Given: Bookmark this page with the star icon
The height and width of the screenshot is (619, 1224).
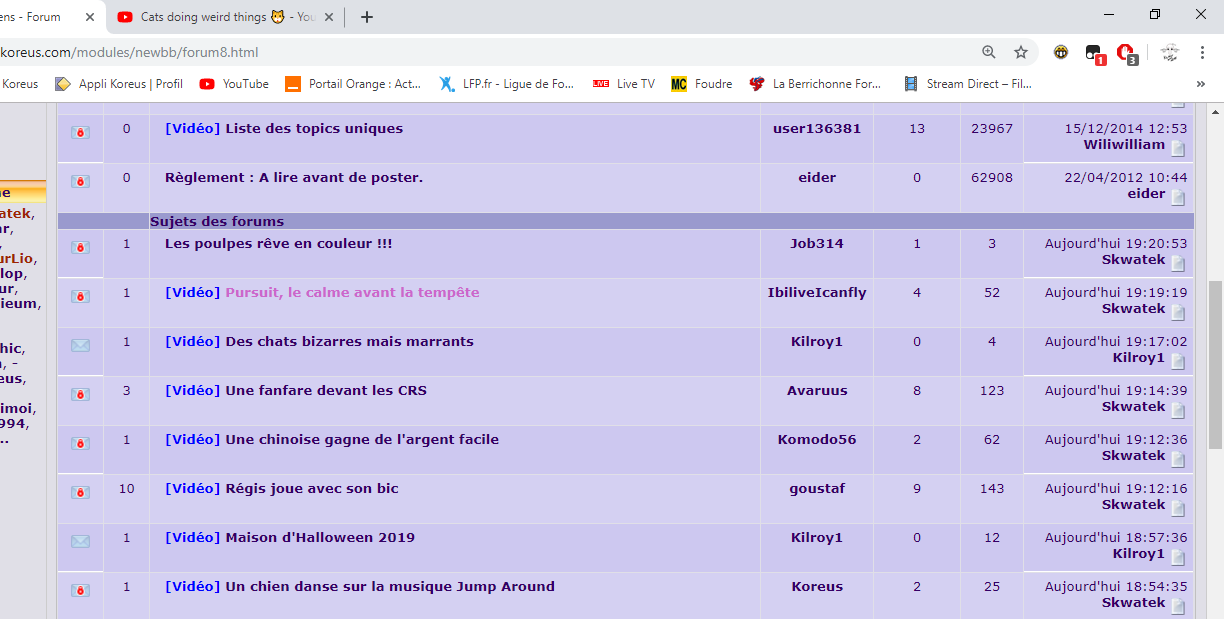Looking at the screenshot, I should [1020, 52].
